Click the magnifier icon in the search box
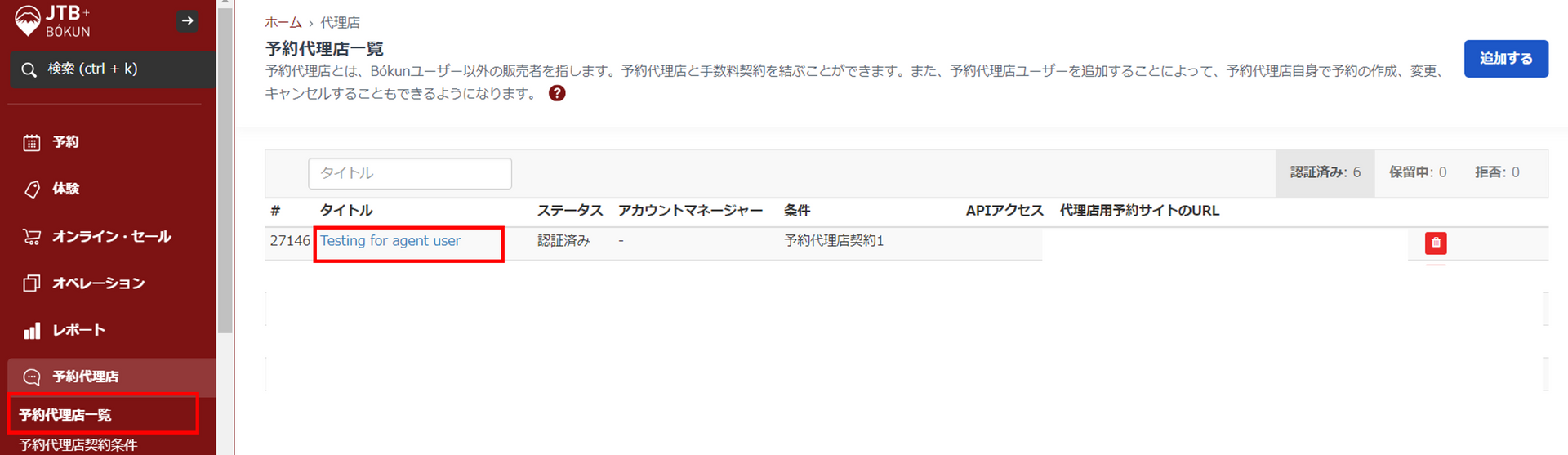 (29, 69)
